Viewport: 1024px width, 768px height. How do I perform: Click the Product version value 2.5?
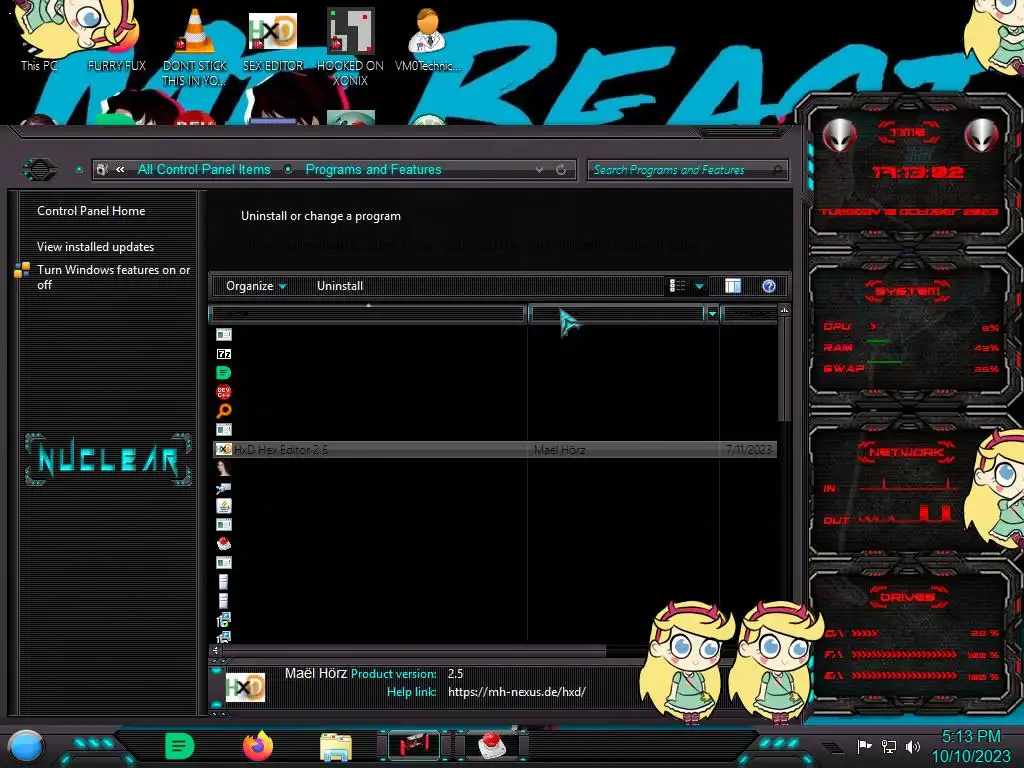455,674
